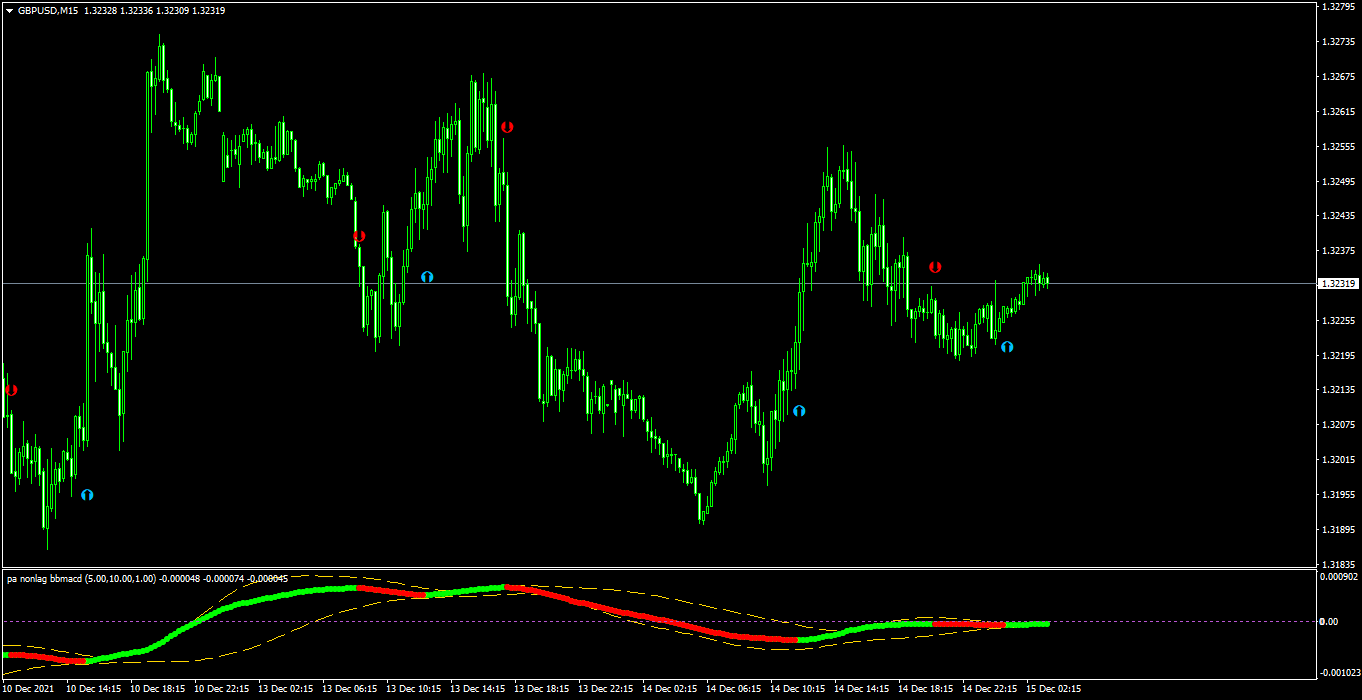Click the 0.00 indicator scale value
The height and width of the screenshot is (700, 1362).
coord(1329,622)
